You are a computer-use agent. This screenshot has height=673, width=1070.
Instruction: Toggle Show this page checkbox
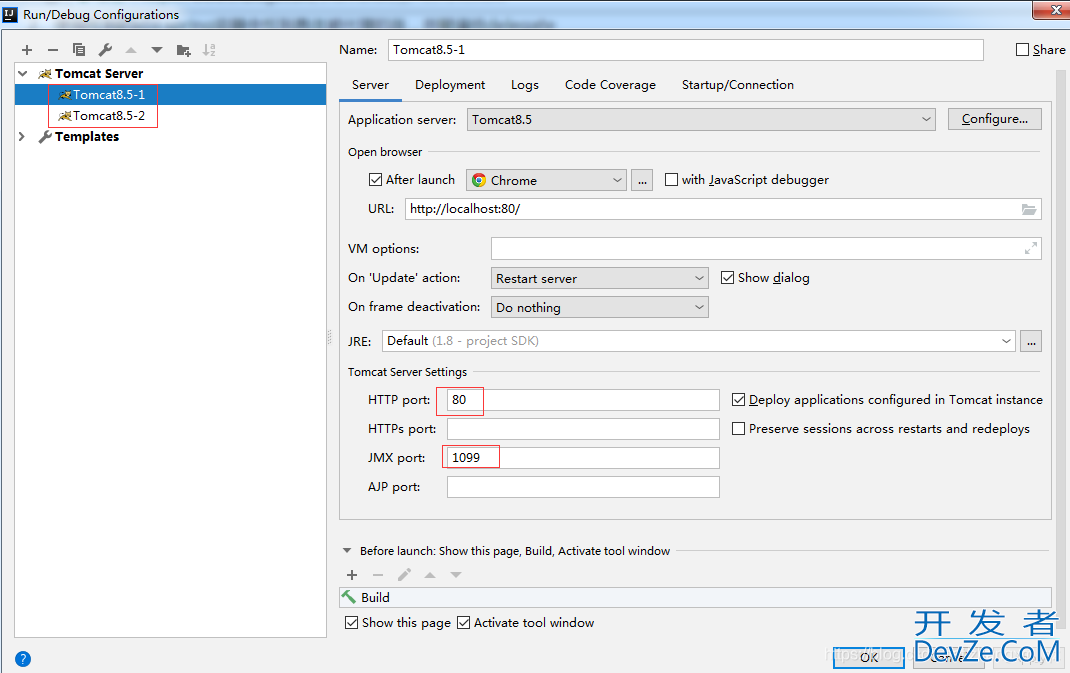click(x=351, y=622)
